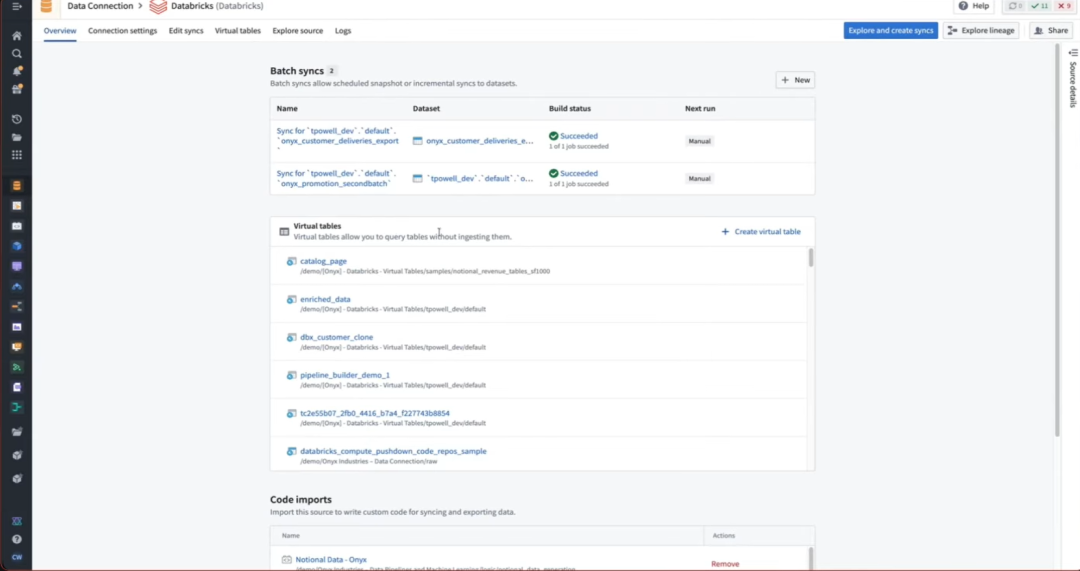The height and width of the screenshot is (571, 1080).
Task: Open the Data Connection breadcrumb link
Action: (x=100, y=6)
